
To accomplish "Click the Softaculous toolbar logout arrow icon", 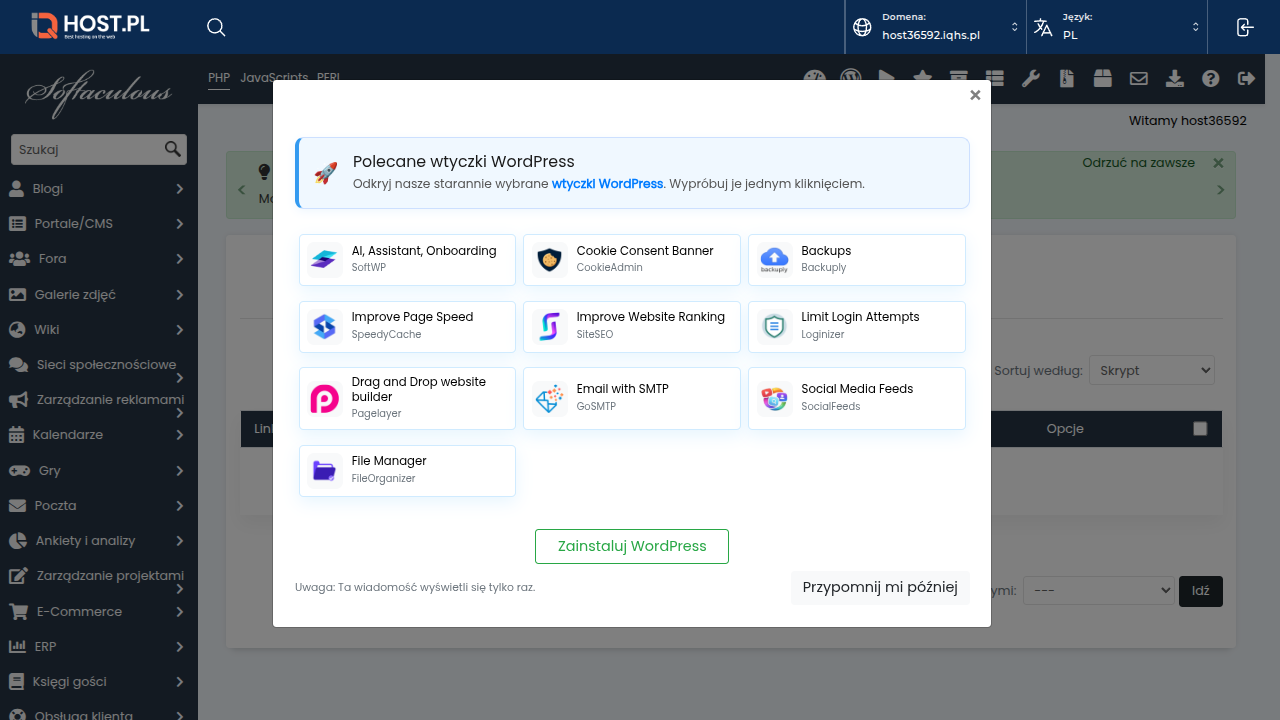I will tap(1246, 78).
